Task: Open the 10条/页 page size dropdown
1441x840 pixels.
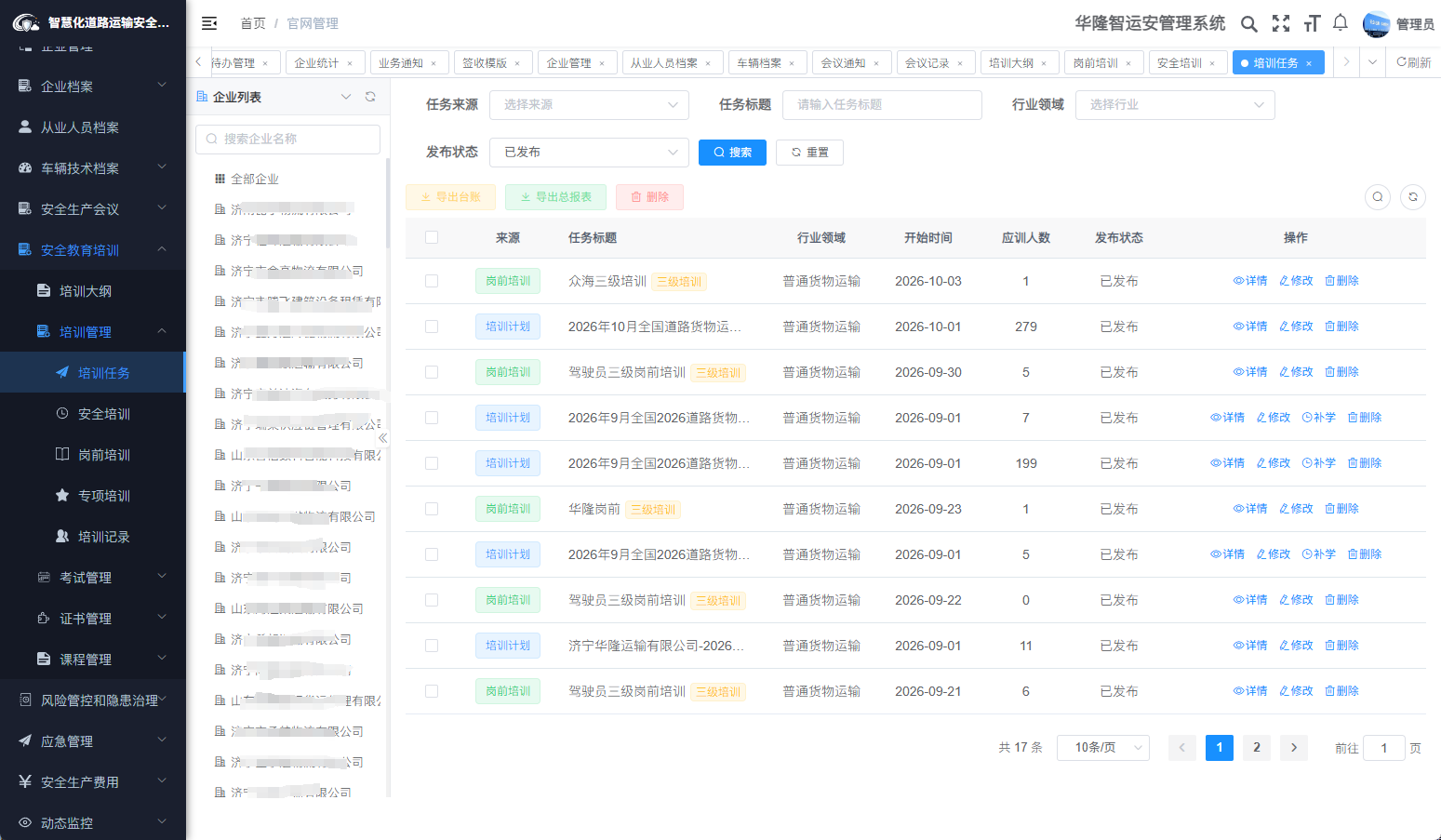Action: click(x=1103, y=748)
